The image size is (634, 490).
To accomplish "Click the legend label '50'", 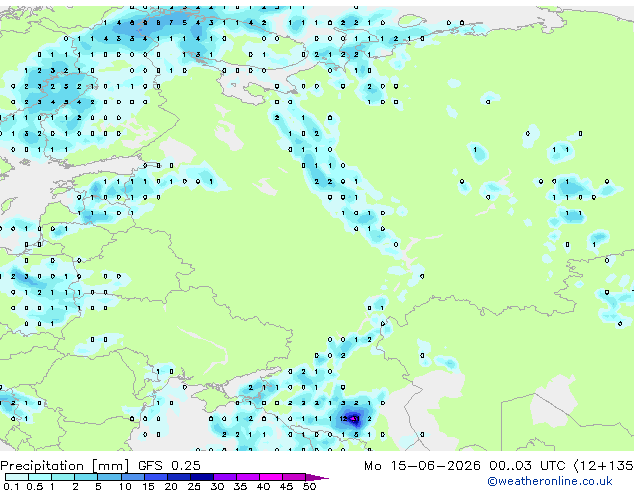I will tap(310, 486).
